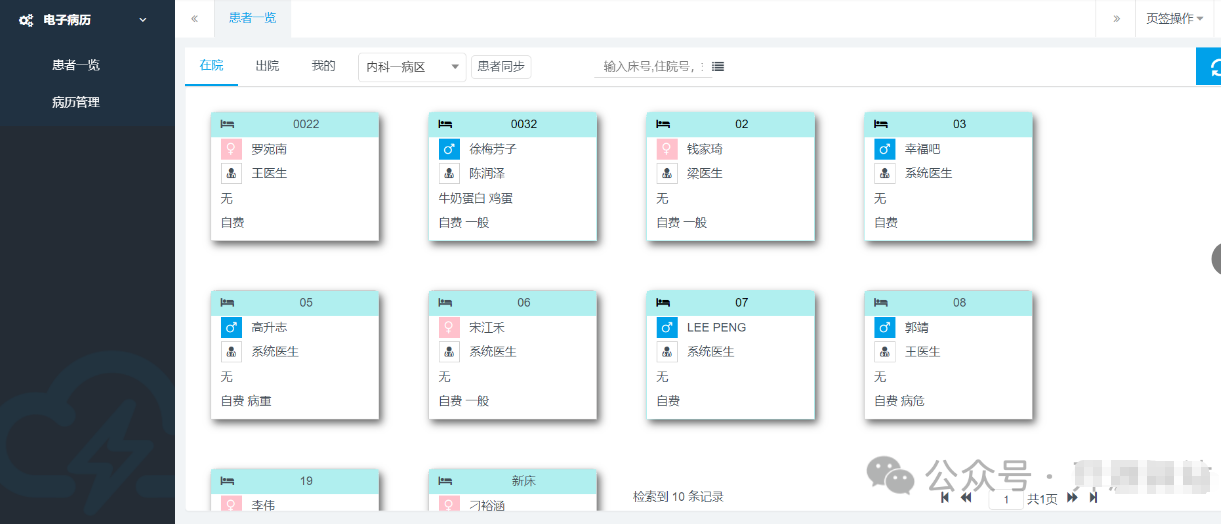This screenshot has height=524, width=1221.
Task: Click the female icon for 宋江禾
Action: tap(449, 327)
